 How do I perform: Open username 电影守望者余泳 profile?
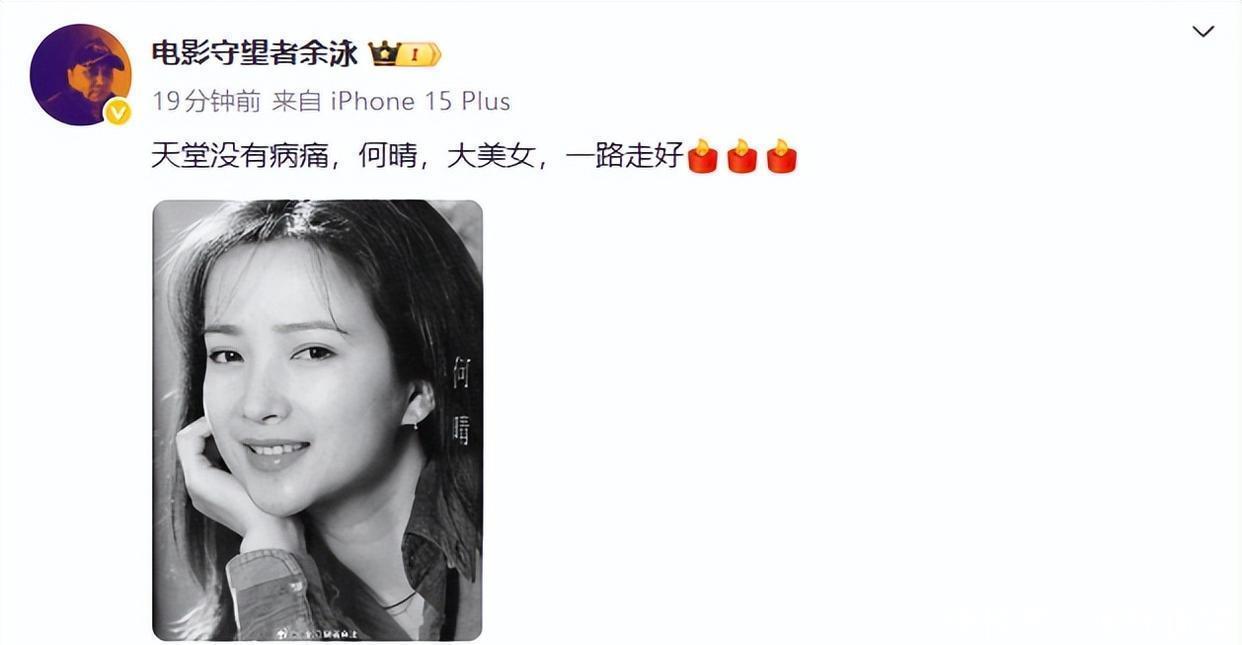point(254,53)
